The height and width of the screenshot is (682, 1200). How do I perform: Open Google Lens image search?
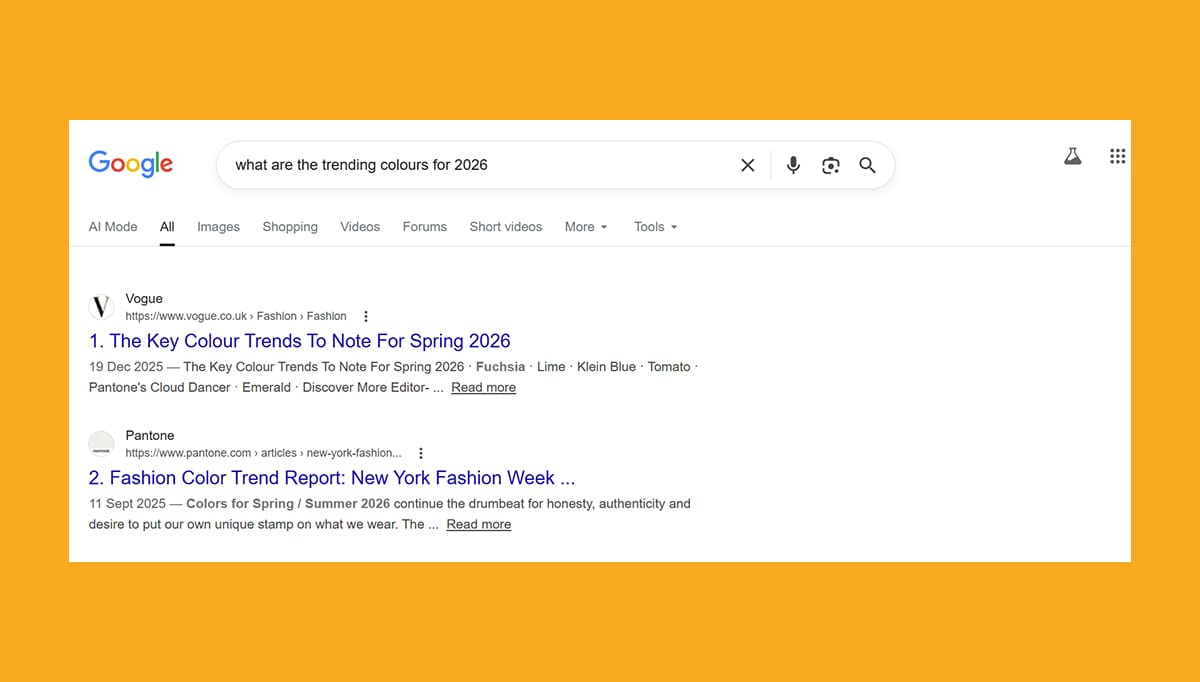(x=831, y=165)
